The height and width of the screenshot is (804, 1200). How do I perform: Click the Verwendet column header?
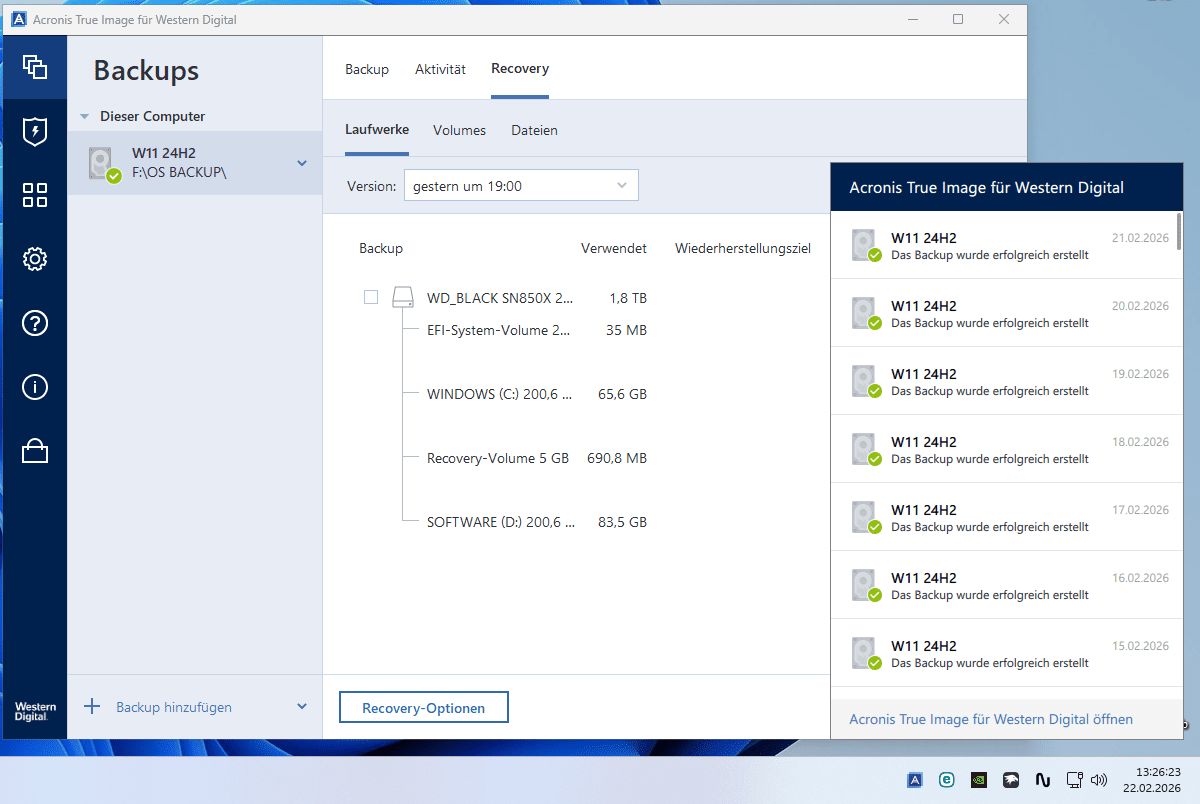(614, 248)
